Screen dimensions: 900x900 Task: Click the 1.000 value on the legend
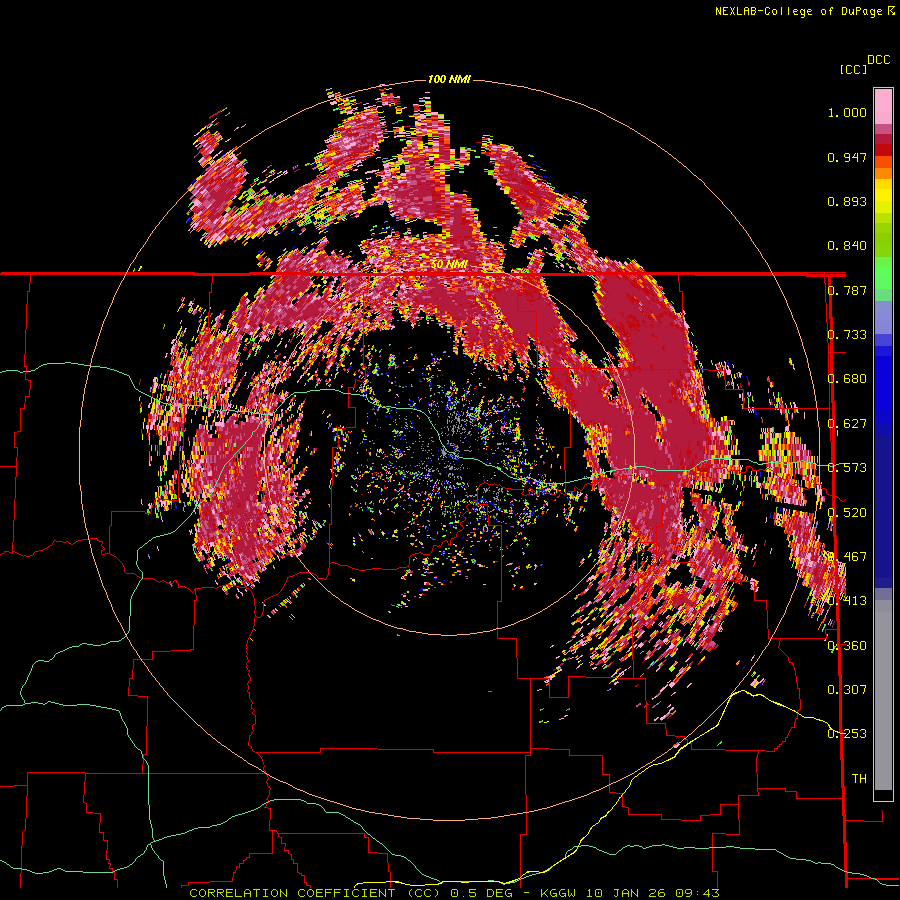(847, 112)
